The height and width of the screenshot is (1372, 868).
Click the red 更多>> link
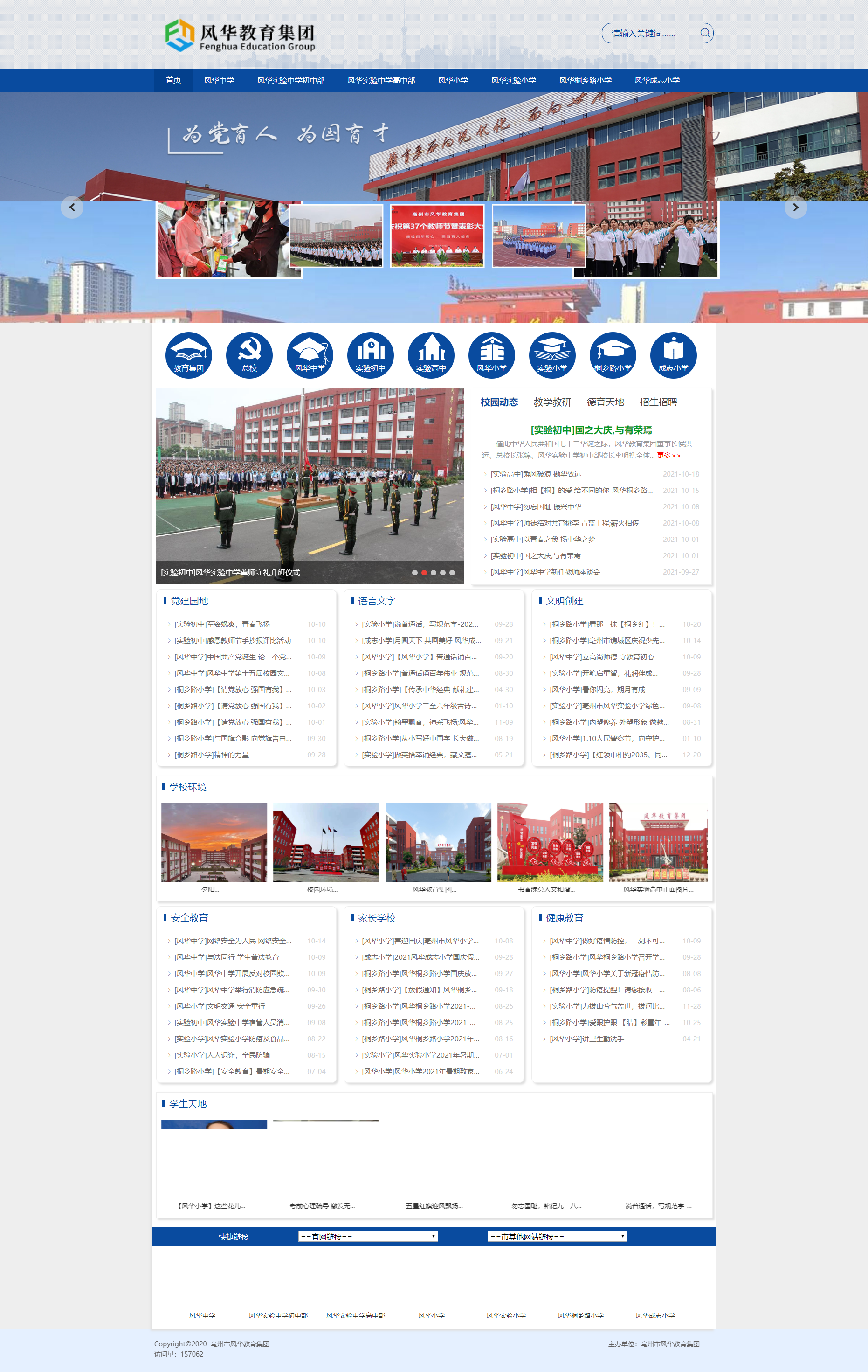(x=668, y=456)
